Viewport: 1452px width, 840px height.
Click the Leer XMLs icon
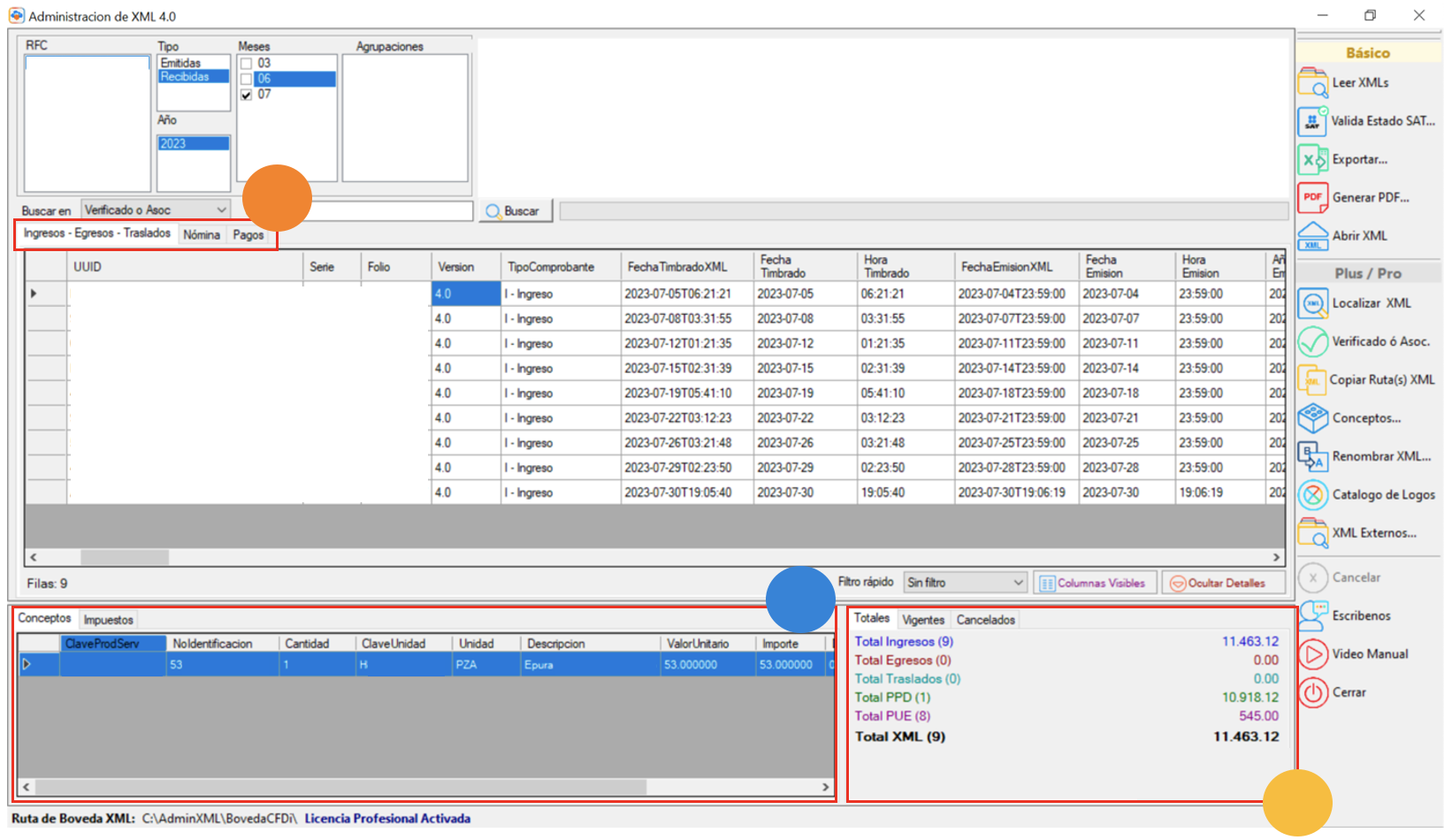[1313, 83]
